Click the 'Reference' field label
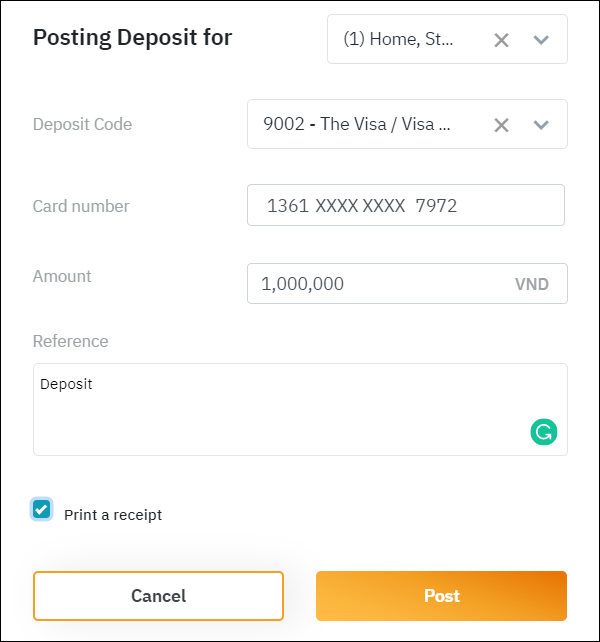Screen dimensions: 600x642 point(70,341)
